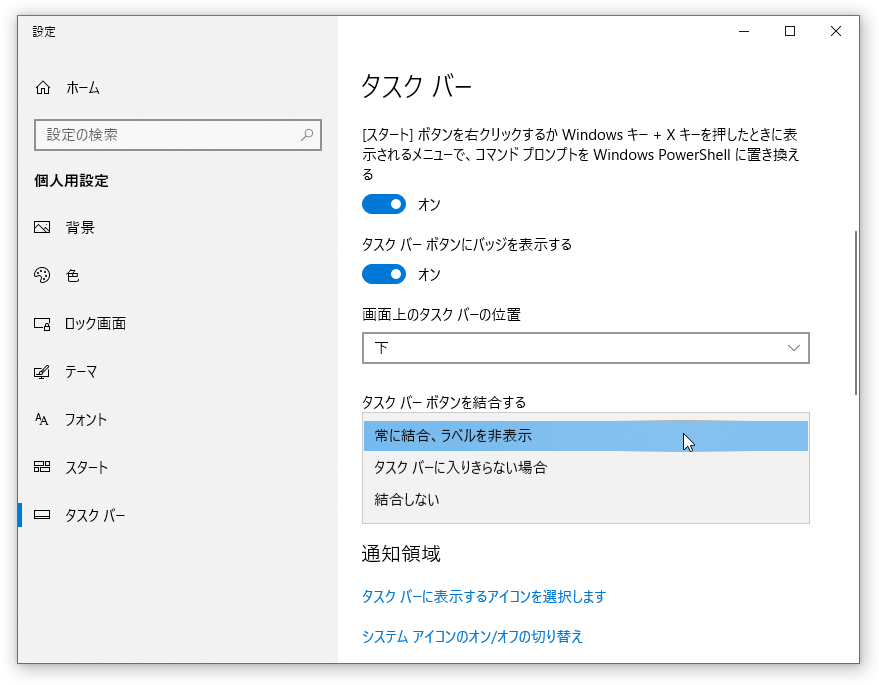This screenshot has width=879, height=685.
Task: Expand the taskbar position dropdown arrow
Action: click(793, 348)
